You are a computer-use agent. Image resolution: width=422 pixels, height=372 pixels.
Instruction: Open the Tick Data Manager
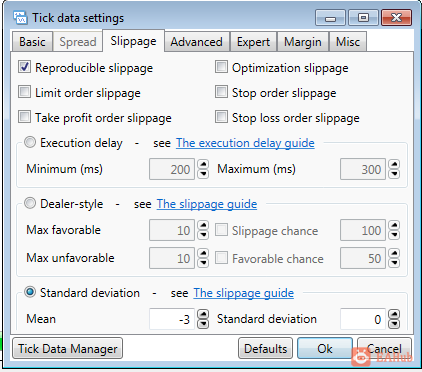pyautogui.click(x=67, y=348)
